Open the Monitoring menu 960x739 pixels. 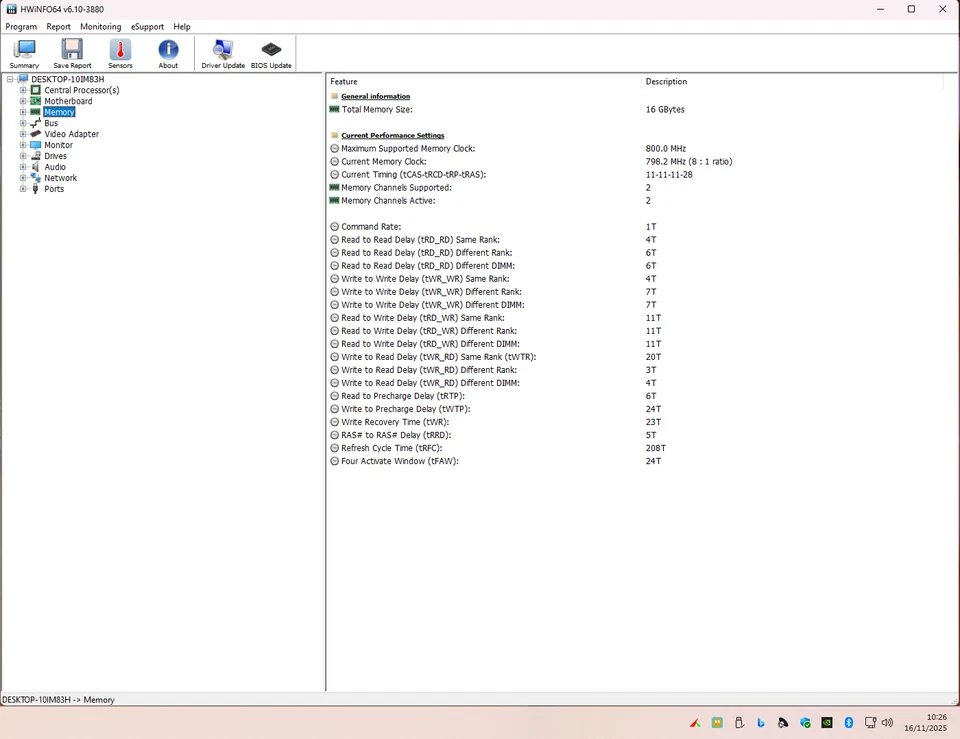click(x=100, y=27)
